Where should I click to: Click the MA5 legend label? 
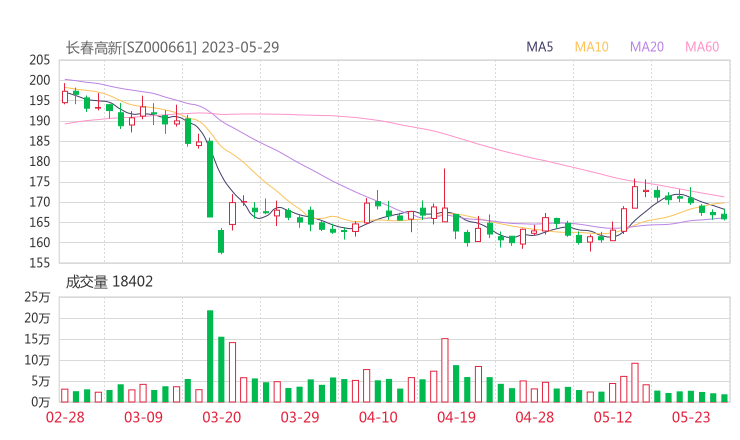pos(539,47)
